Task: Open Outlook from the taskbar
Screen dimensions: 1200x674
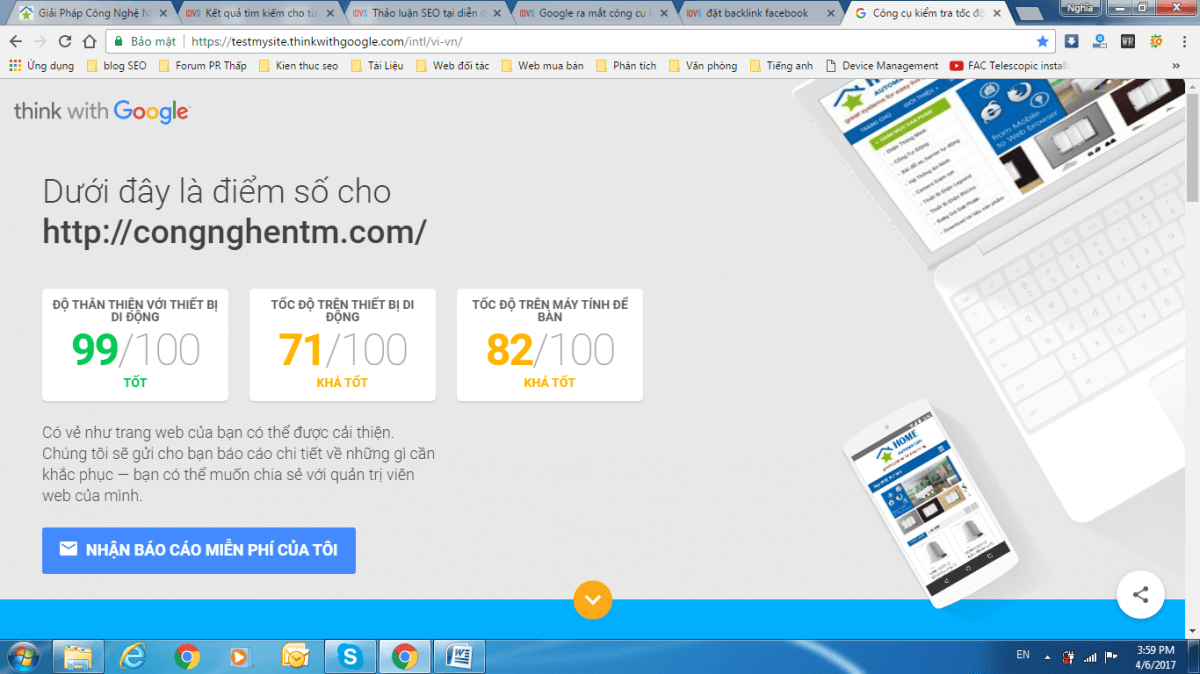Action: click(295, 656)
